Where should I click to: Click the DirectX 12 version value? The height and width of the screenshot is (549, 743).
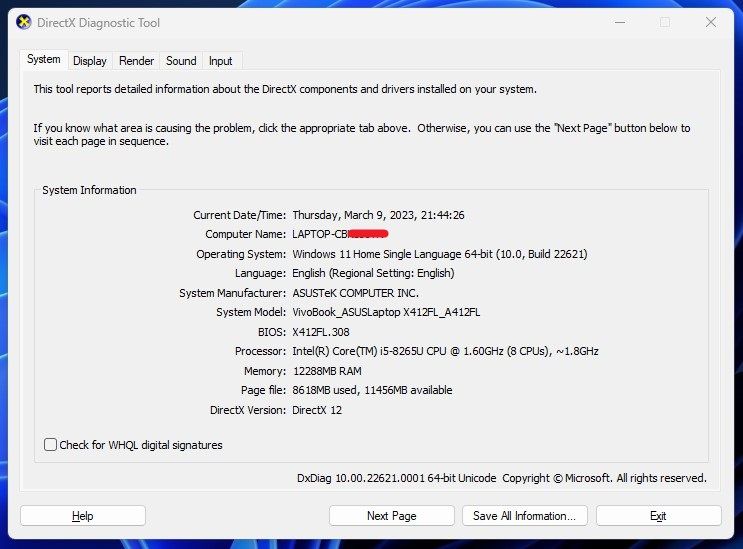pos(317,410)
